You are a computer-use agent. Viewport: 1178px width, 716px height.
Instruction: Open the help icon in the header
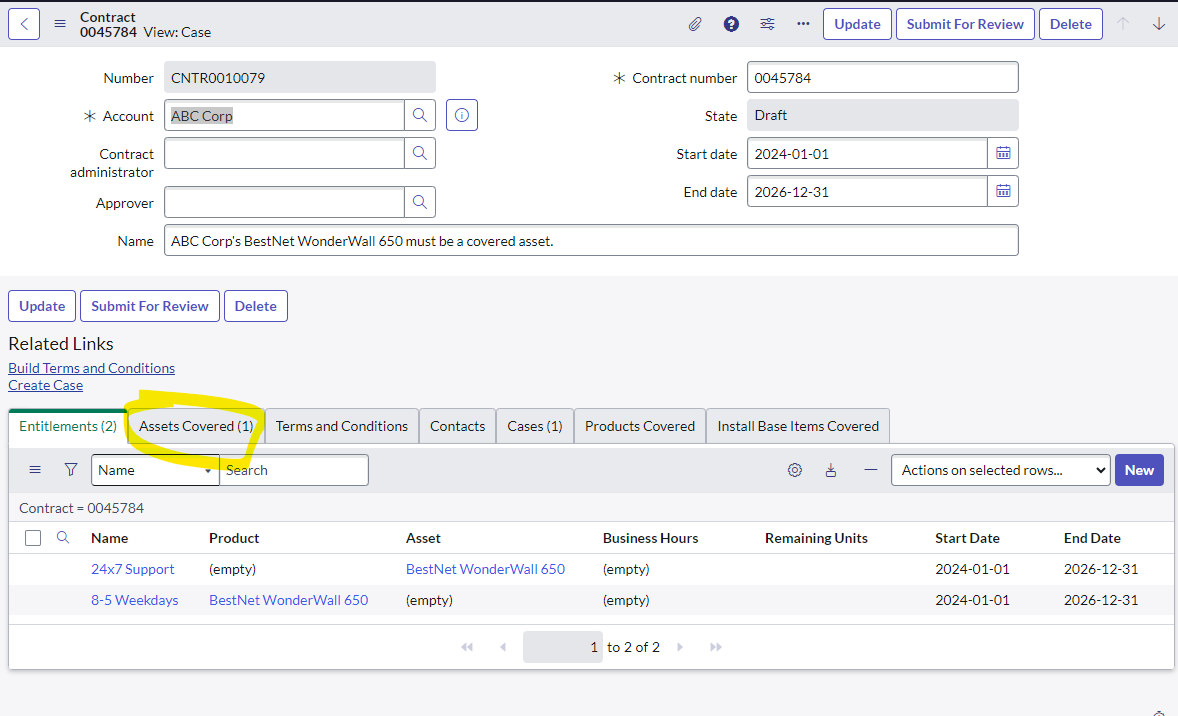tap(731, 23)
